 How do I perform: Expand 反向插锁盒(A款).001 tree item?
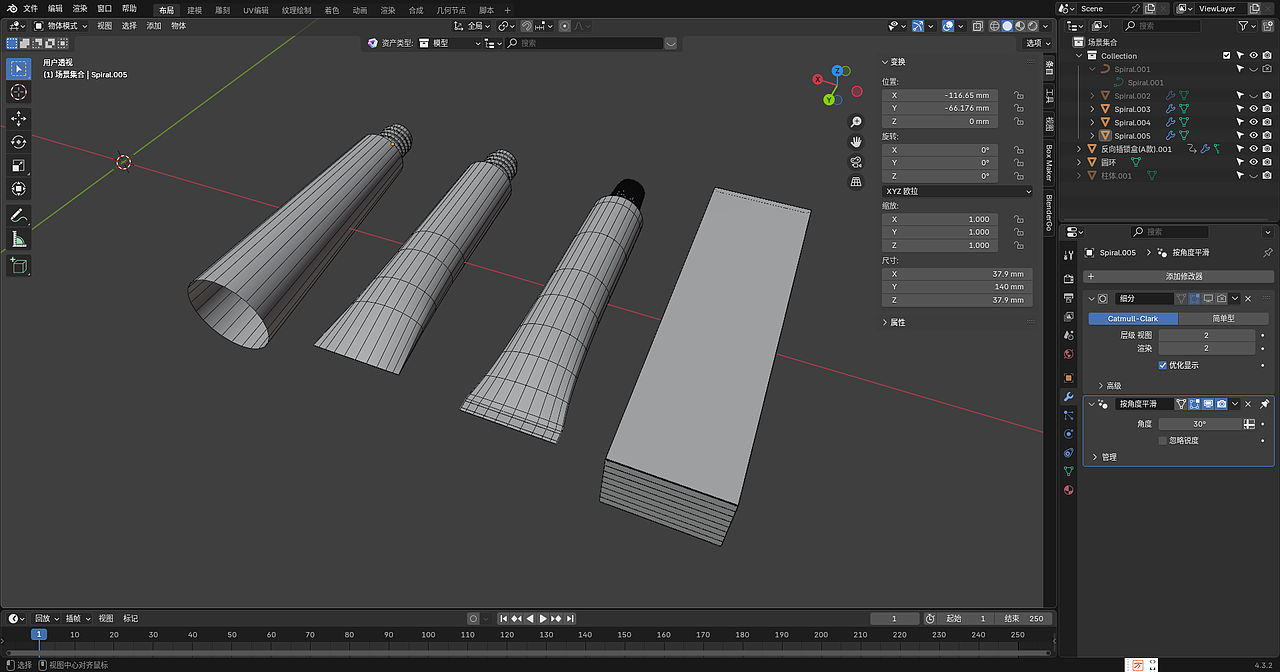coord(1080,148)
